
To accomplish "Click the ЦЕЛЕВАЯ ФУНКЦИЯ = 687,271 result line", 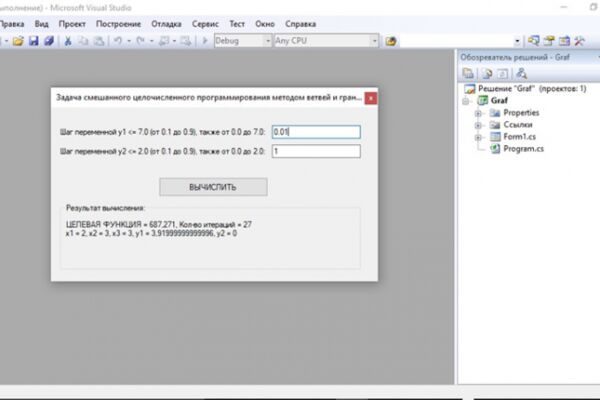I will [x=159, y=225].
